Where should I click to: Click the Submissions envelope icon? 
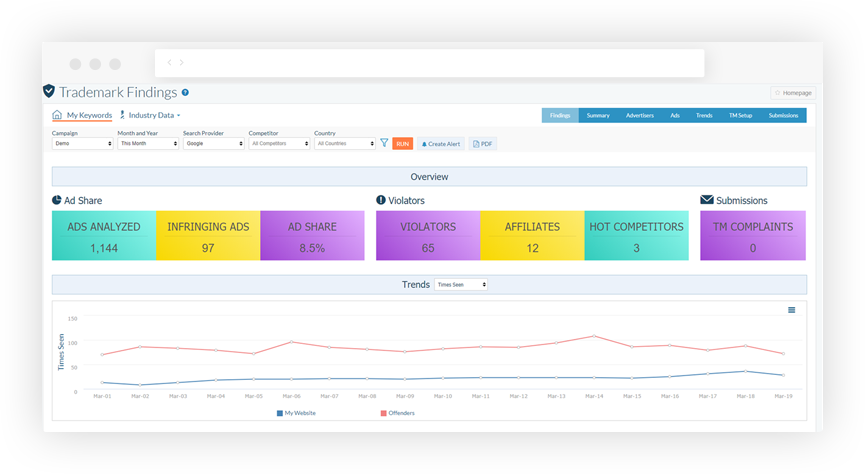(707, 200)
